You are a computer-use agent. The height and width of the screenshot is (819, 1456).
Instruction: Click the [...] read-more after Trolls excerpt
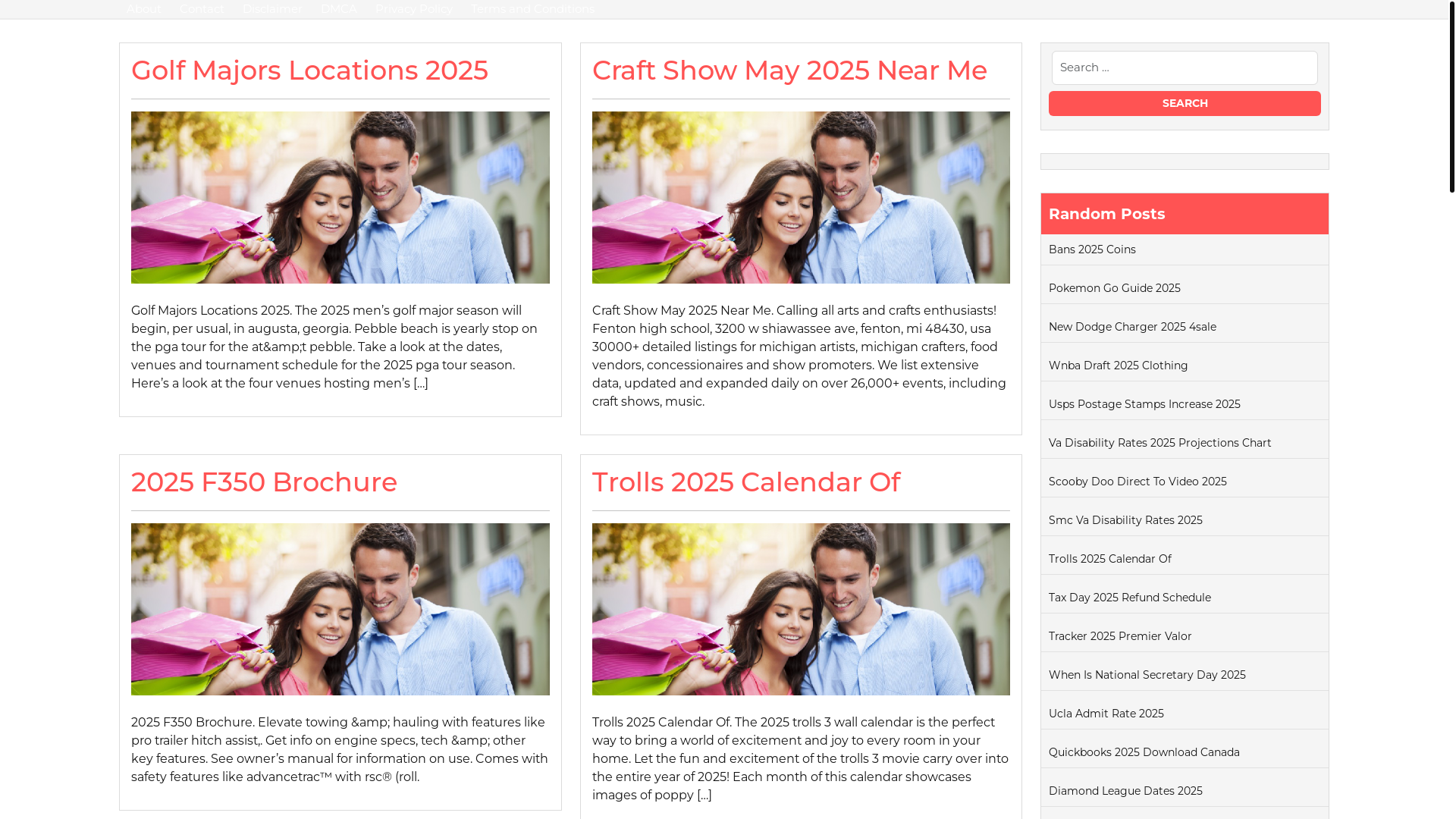point(704,795)
